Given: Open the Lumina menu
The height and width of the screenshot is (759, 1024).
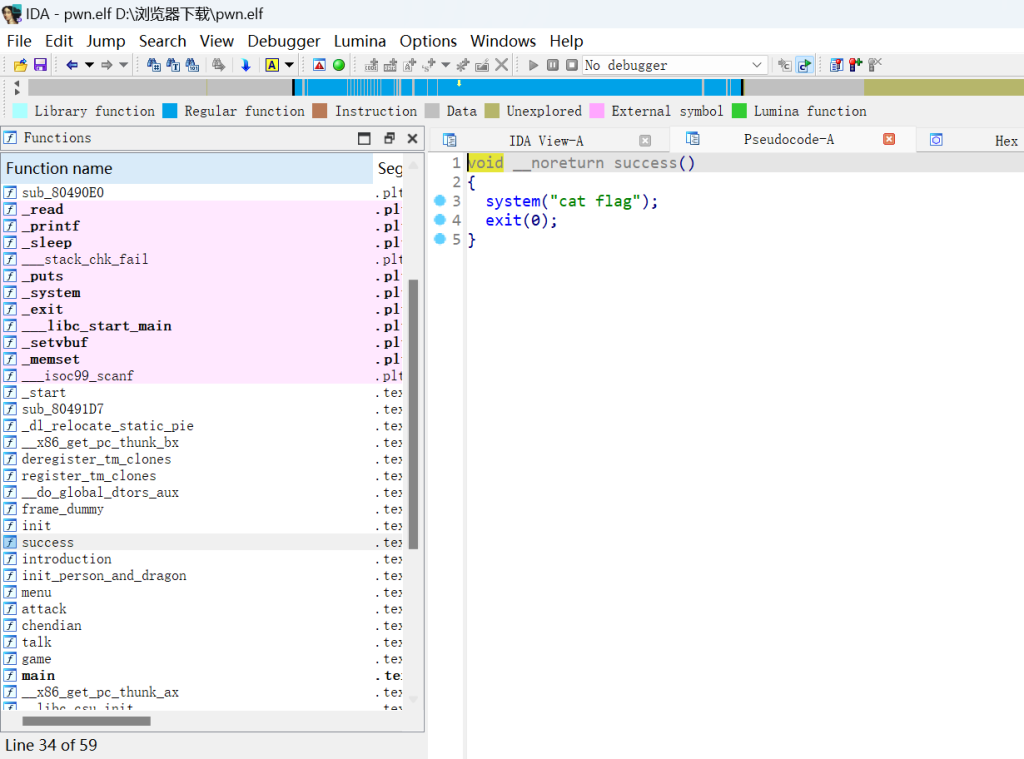Looking at the screenshot, I should (x=360, y=41).
